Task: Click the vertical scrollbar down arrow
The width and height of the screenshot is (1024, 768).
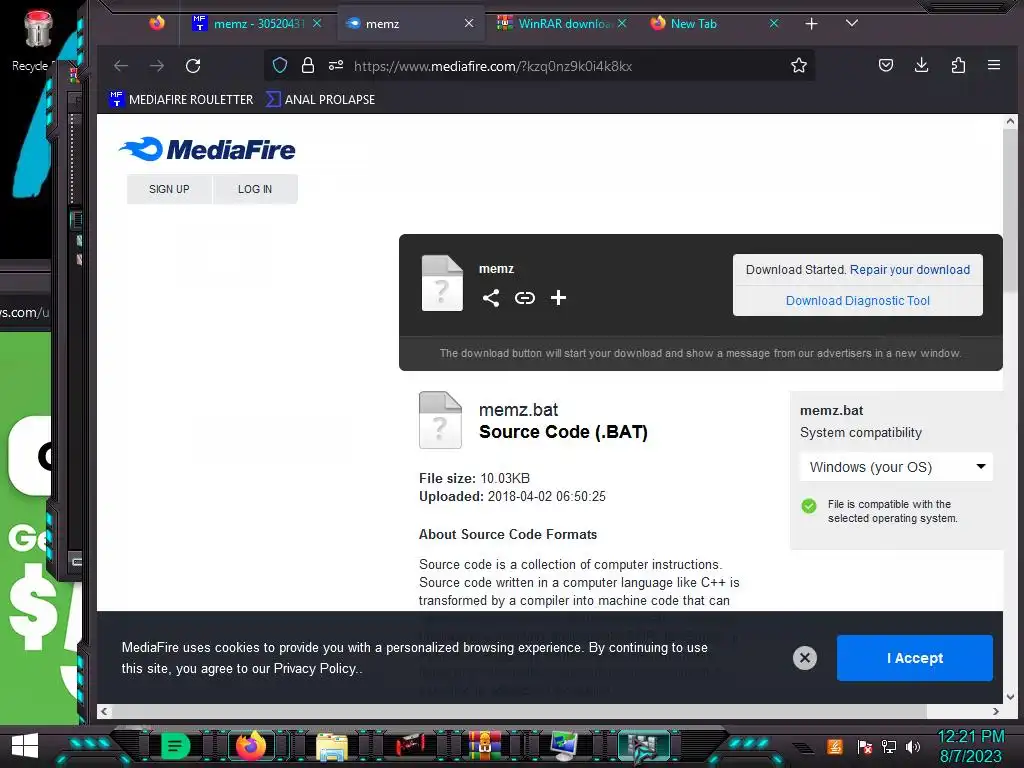Action: click(x=1010, y=696)
